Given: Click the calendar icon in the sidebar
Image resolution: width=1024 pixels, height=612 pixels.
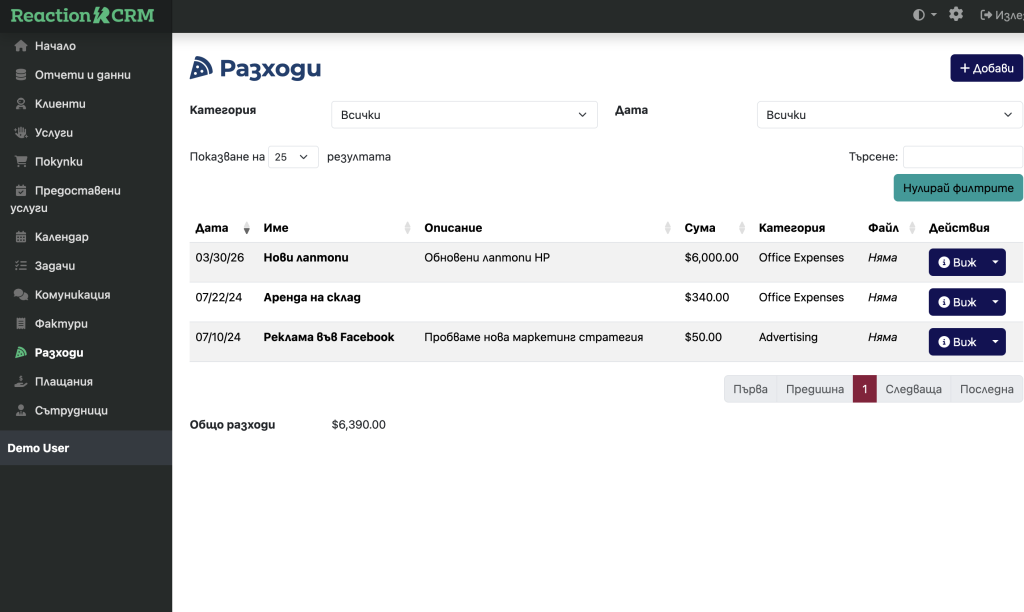Looking at the screenshot, I should [21, 237].
